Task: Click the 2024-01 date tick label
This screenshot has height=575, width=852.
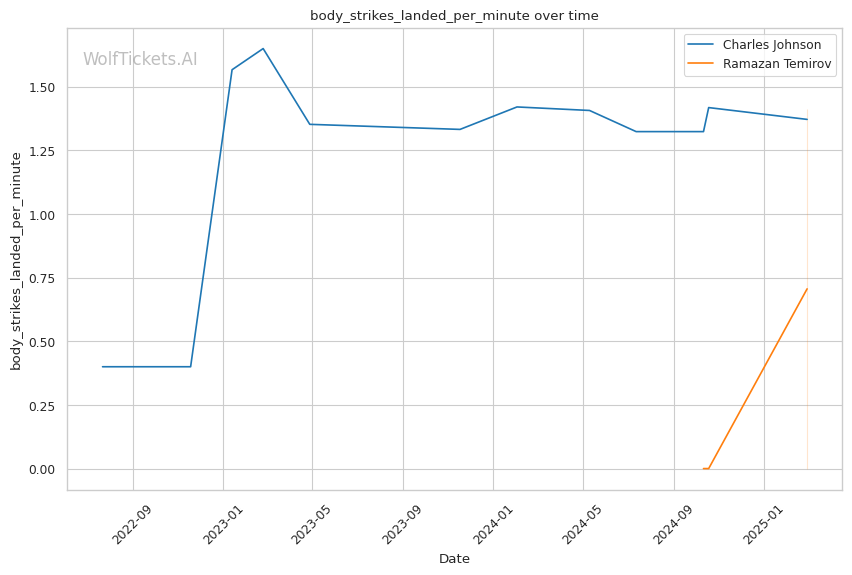Action: click(492, 524)
